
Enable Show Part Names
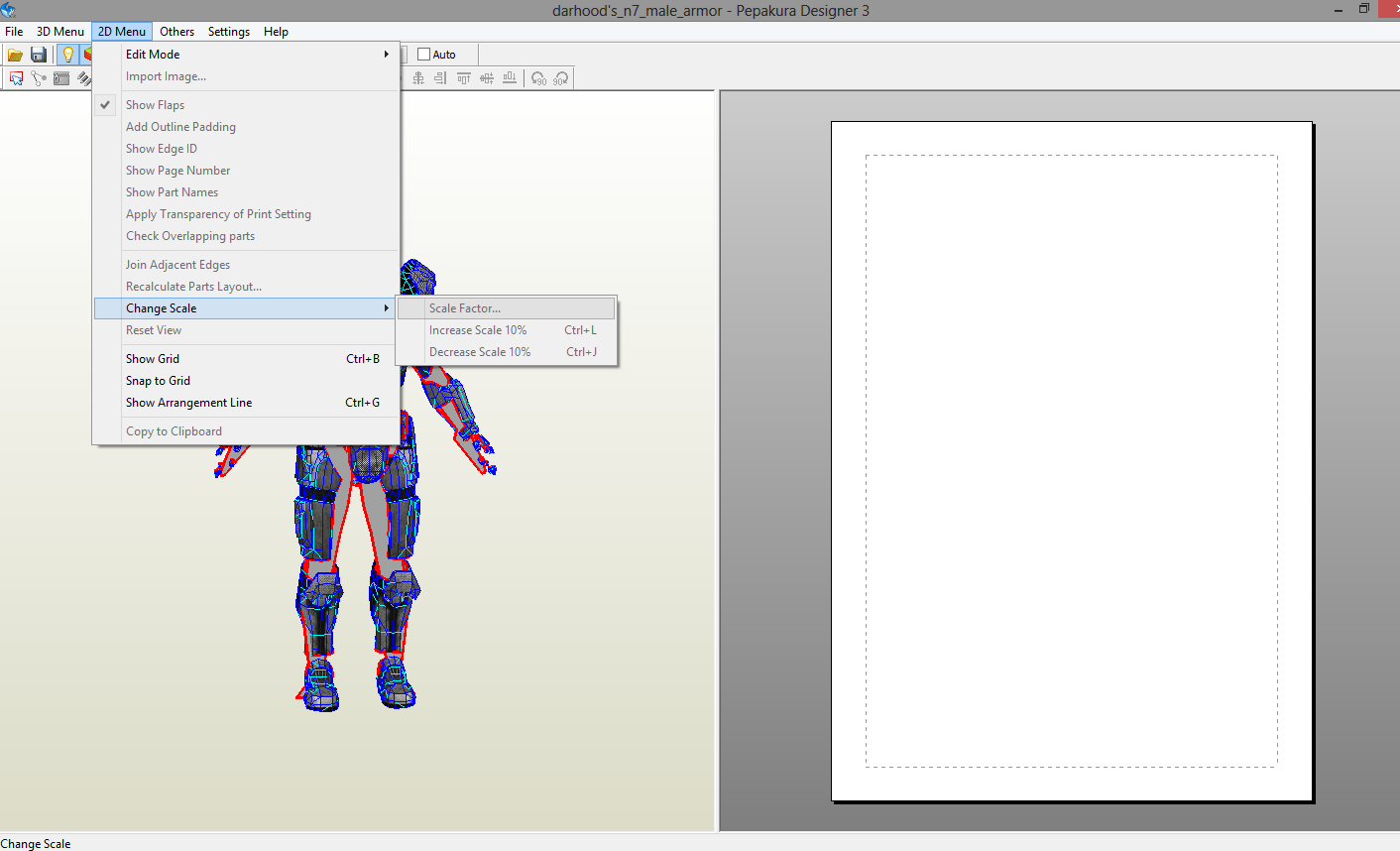point(246,192)
